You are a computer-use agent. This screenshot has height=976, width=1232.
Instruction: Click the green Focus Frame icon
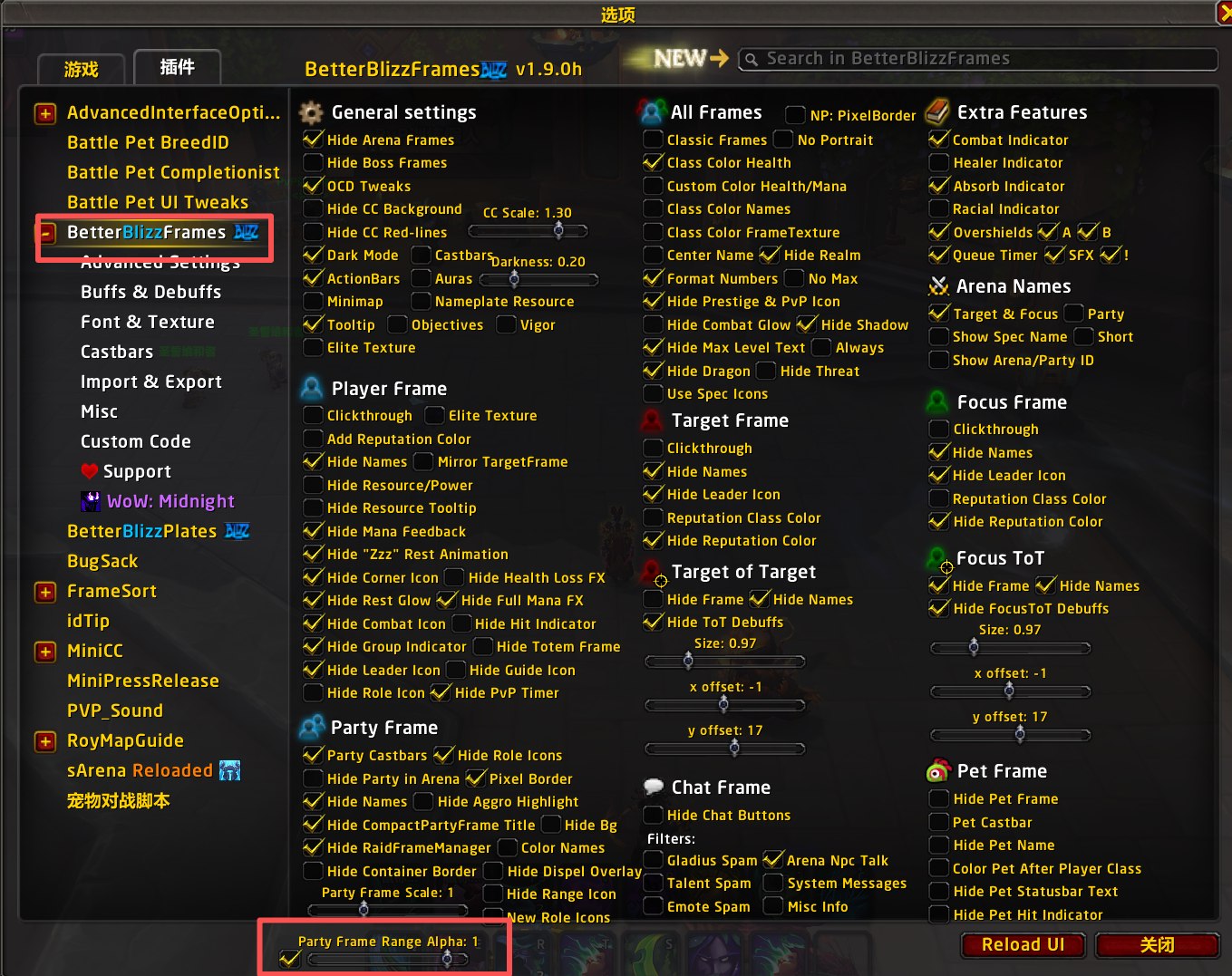click(937, 401)
